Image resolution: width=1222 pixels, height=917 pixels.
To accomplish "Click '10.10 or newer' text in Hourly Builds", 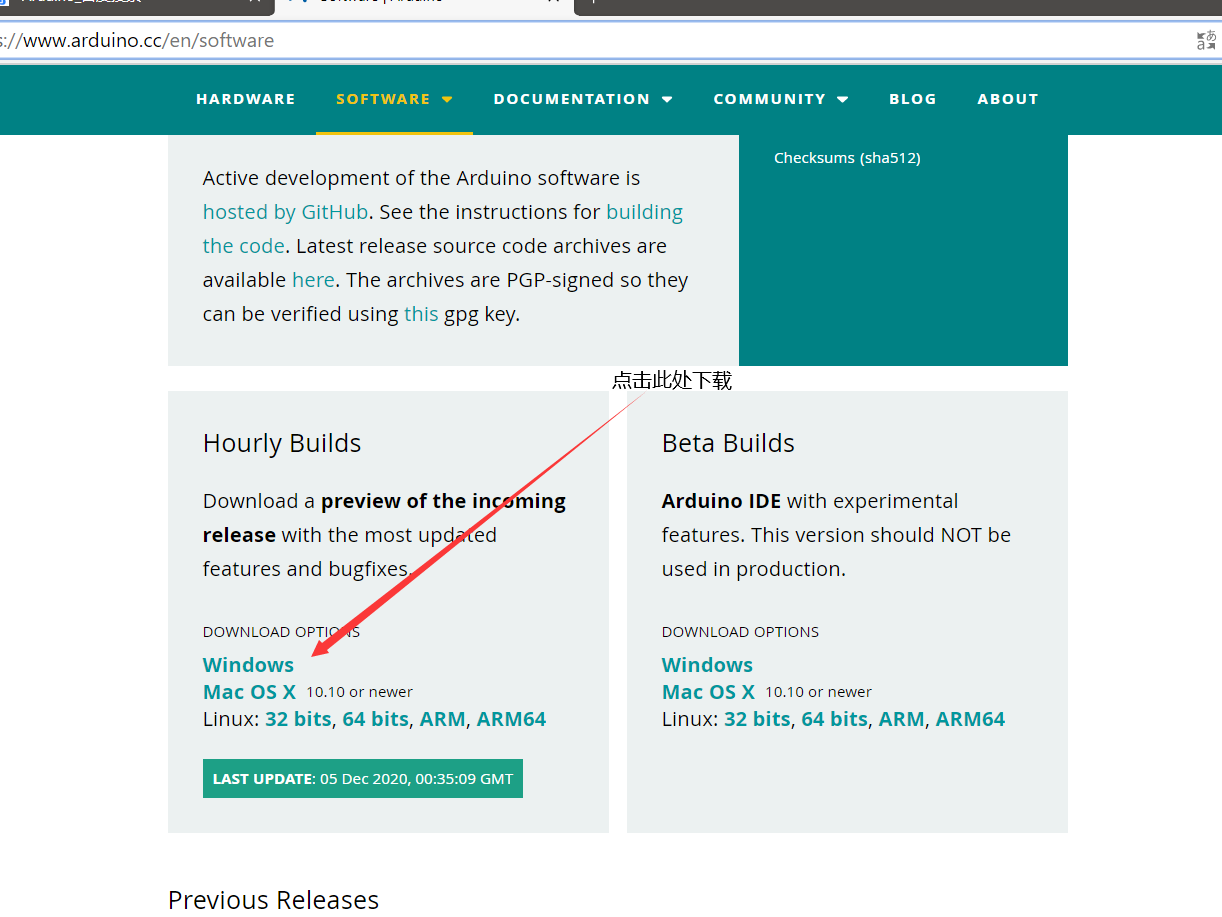I will 359,692.
